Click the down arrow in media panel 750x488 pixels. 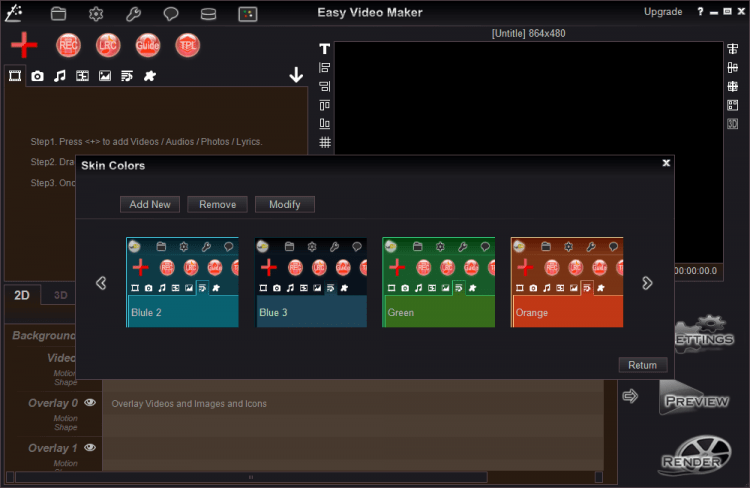pyautogui.click(x=296, y=75)
